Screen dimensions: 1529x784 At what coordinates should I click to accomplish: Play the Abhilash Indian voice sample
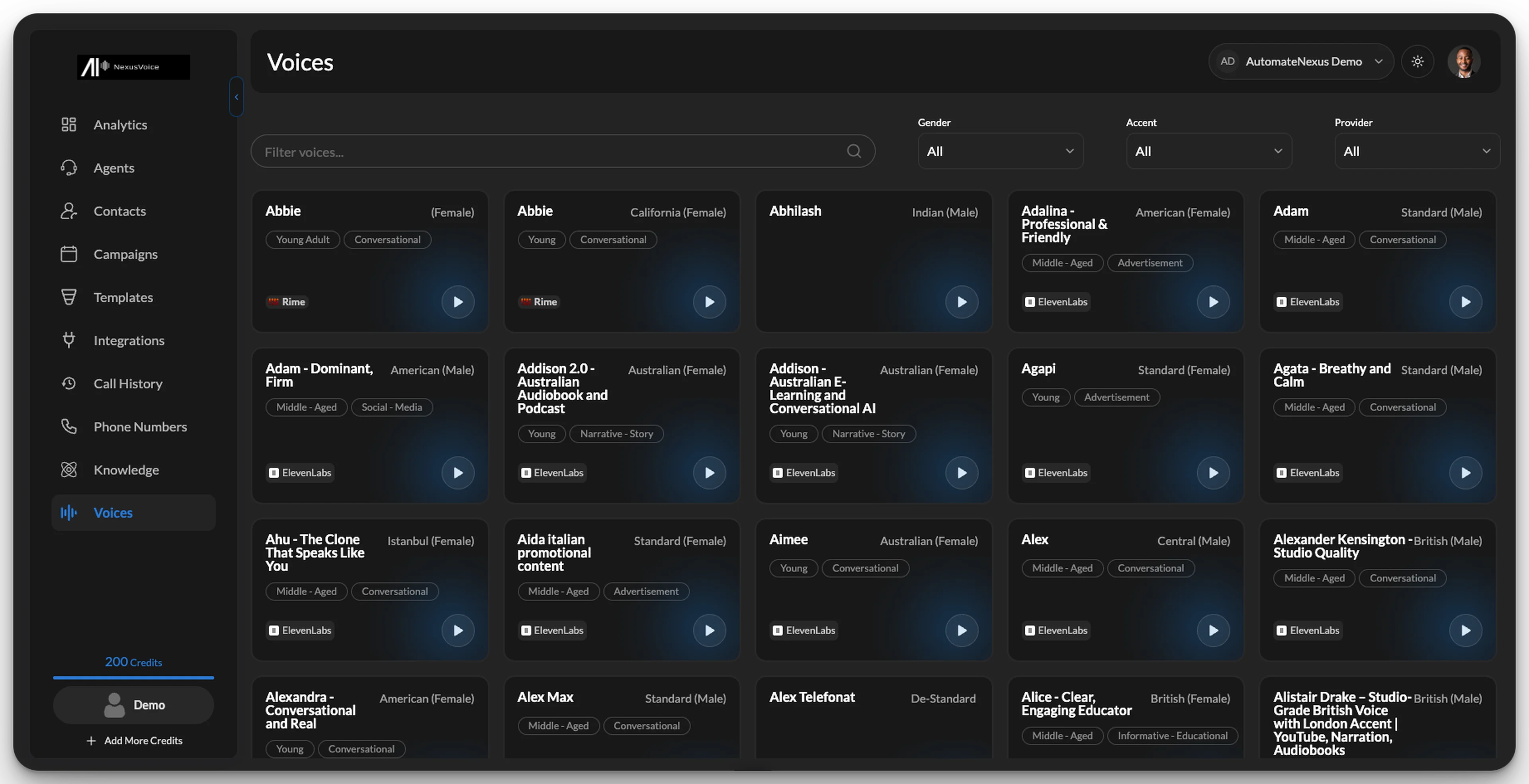click(962, 302)
